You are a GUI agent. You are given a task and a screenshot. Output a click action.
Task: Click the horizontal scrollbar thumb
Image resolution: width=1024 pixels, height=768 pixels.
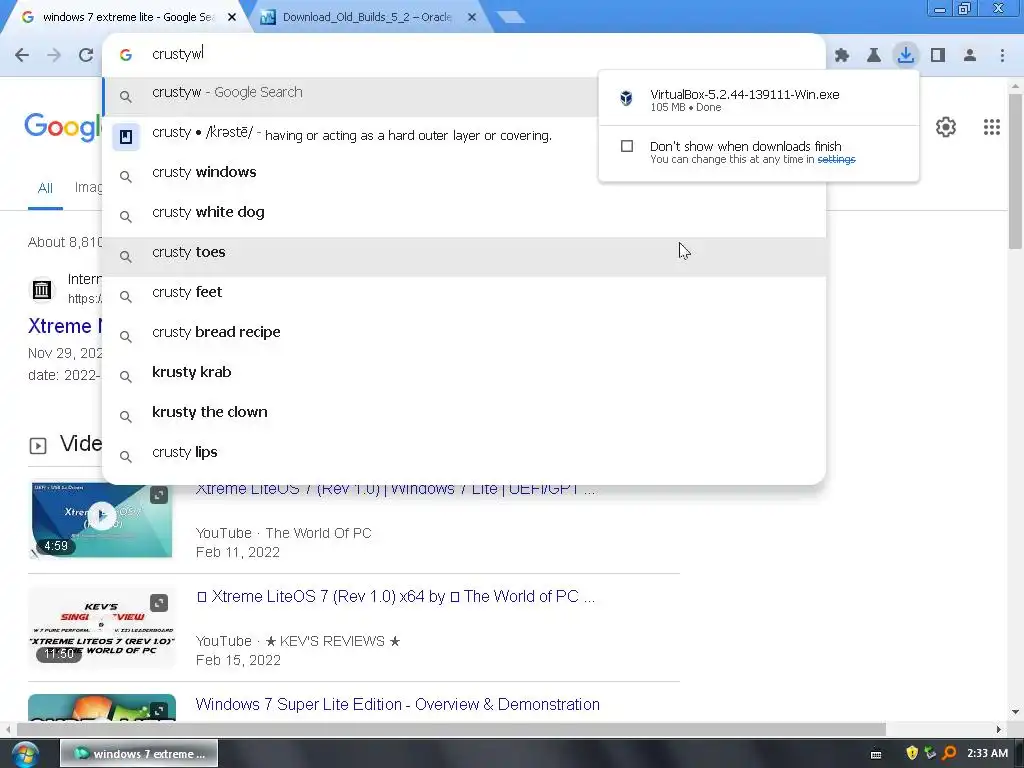click(451, 729)
